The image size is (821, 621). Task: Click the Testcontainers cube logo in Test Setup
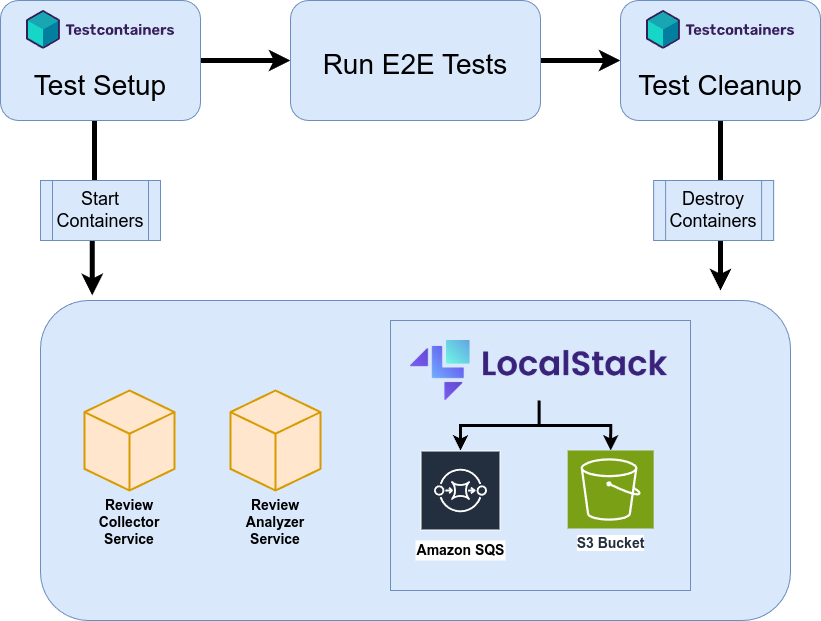click(42, 29)
